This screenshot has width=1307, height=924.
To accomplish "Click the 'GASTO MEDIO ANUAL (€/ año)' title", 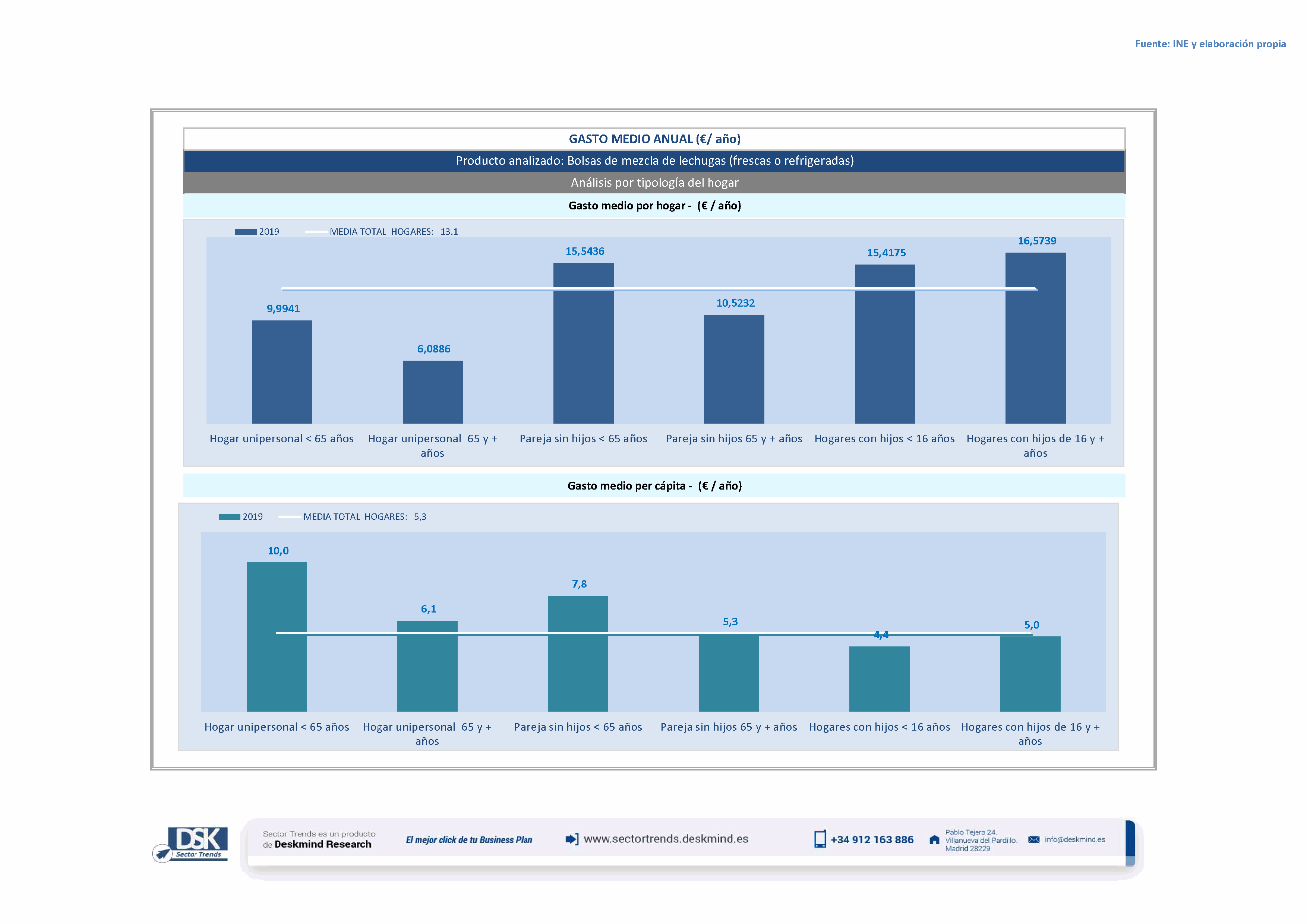I will (x=654, y=139).
